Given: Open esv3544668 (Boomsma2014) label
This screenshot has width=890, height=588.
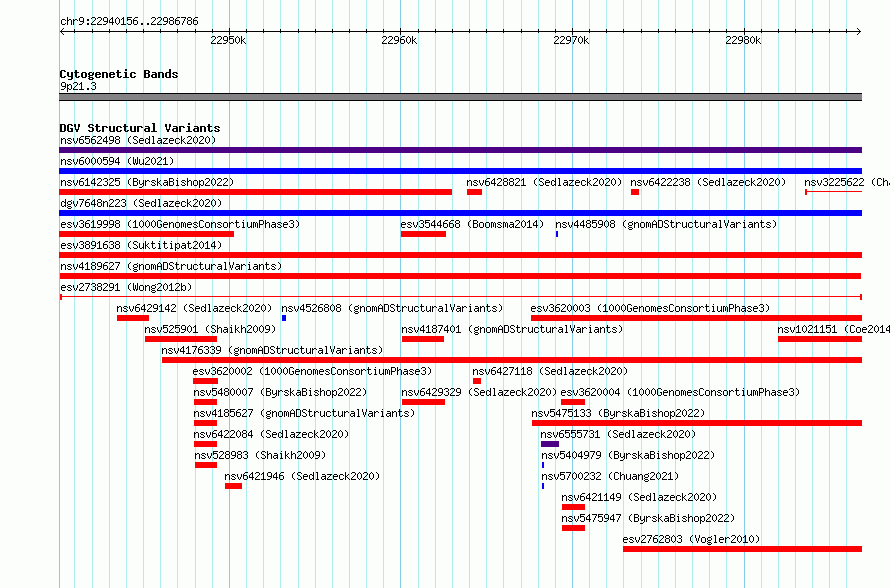Looking at the screenshot, I should tap(472, 224).
